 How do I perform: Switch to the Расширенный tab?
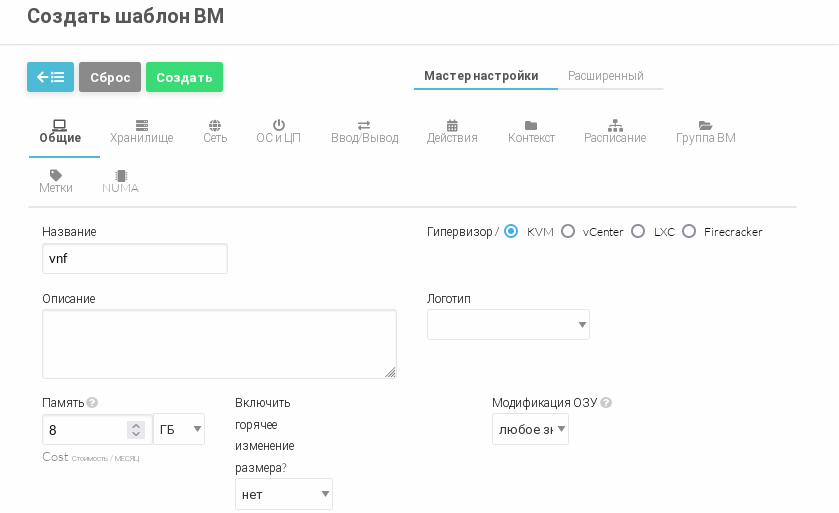pyautogui.click(x=605, y=76)
